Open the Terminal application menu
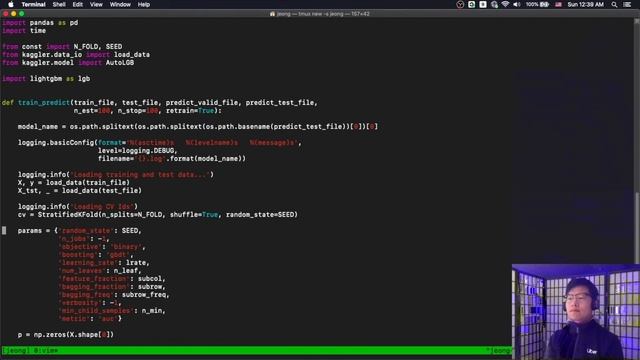 tap(33, 4)
